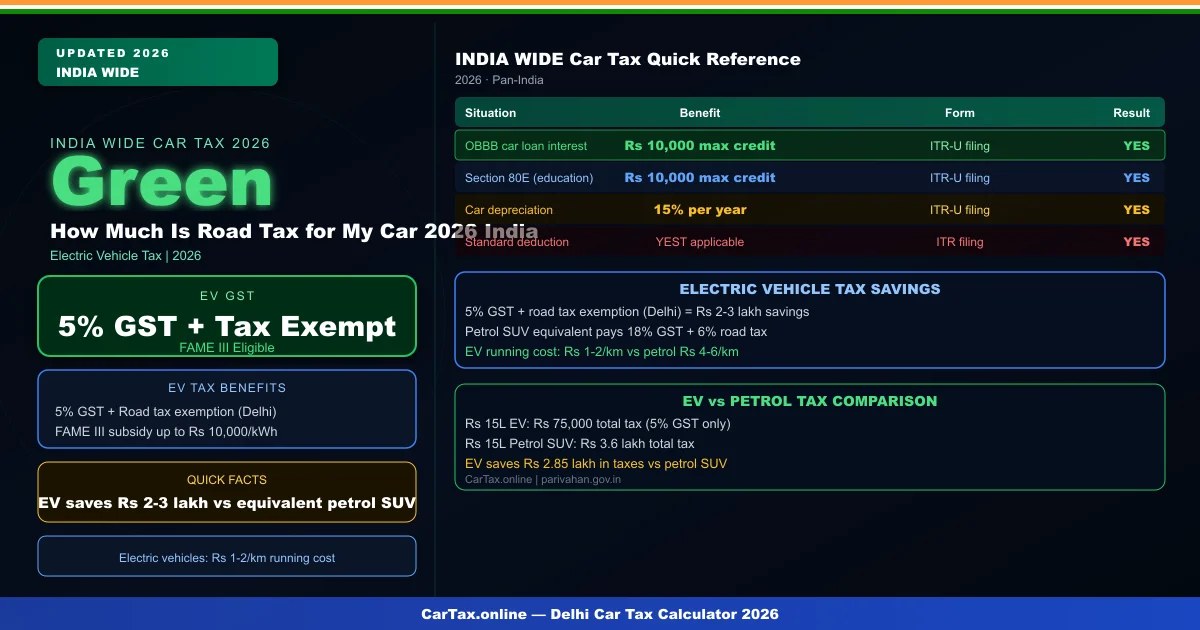Select 'Rs 2-3 lakh savings' line in savings card
The image size is (1200, 630).
click(x=637, y=312)
